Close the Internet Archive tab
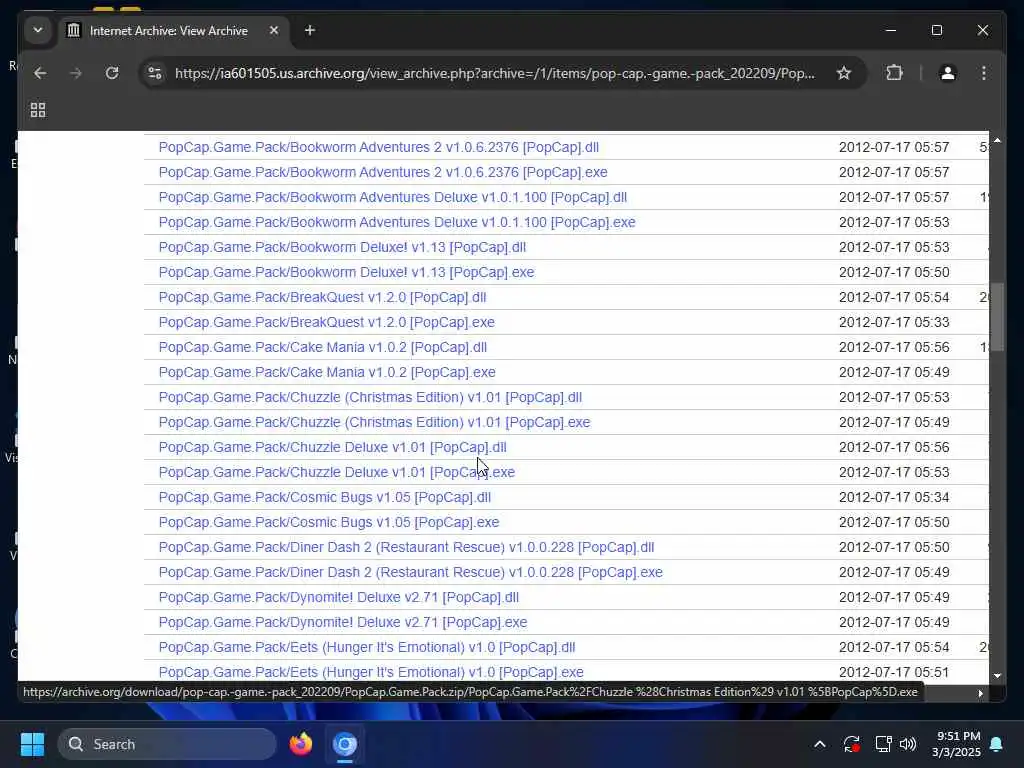The width and height of the screenshot is (1024, 768). pos(274,31)
